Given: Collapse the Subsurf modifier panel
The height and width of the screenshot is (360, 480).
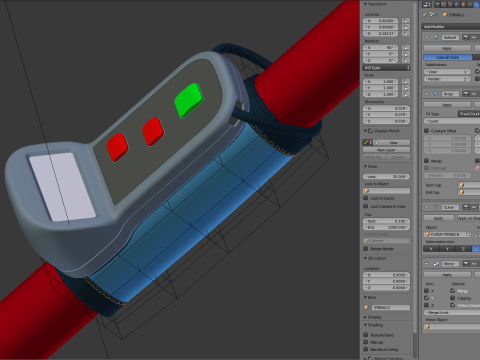Looking at the screenshot, I should (427, 37).
